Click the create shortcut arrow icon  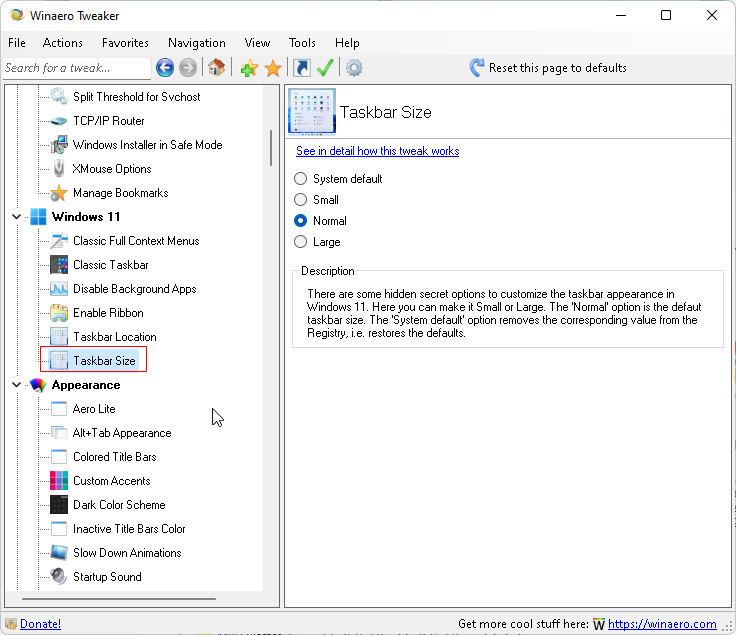302,68
